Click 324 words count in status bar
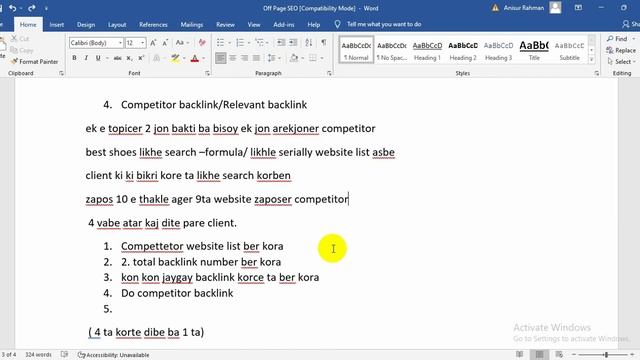The height and width of the screenshot is (360, 640). 38,355
